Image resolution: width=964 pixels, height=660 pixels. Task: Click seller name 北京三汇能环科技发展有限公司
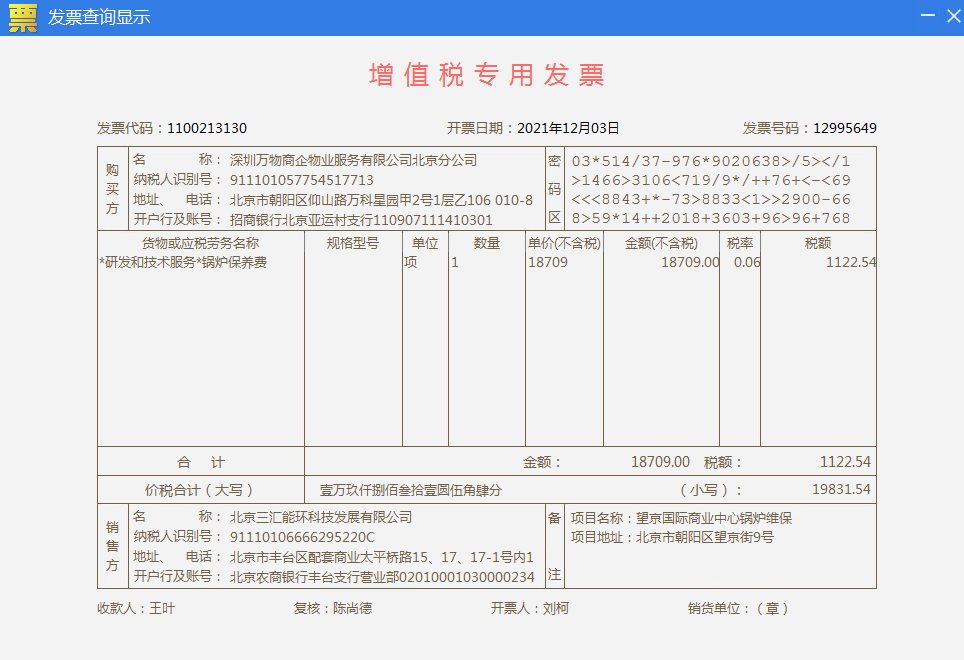(x=321, y=517)
